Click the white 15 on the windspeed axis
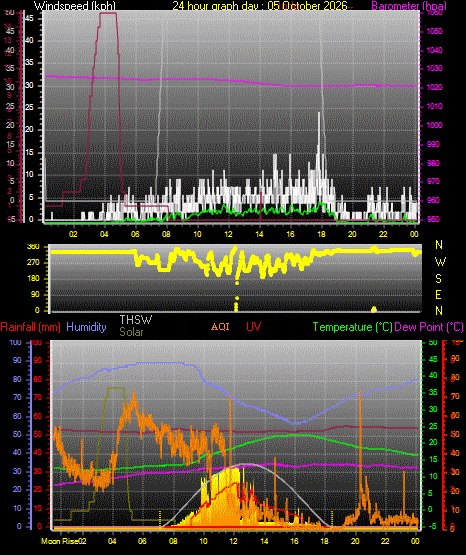Image resolution: width=466 pixels, height=555 pixels. click(x=29, y=153)
